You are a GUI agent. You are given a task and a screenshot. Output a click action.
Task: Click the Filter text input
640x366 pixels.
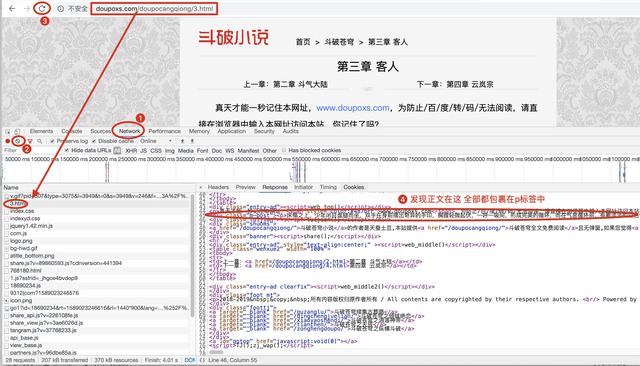33,151
